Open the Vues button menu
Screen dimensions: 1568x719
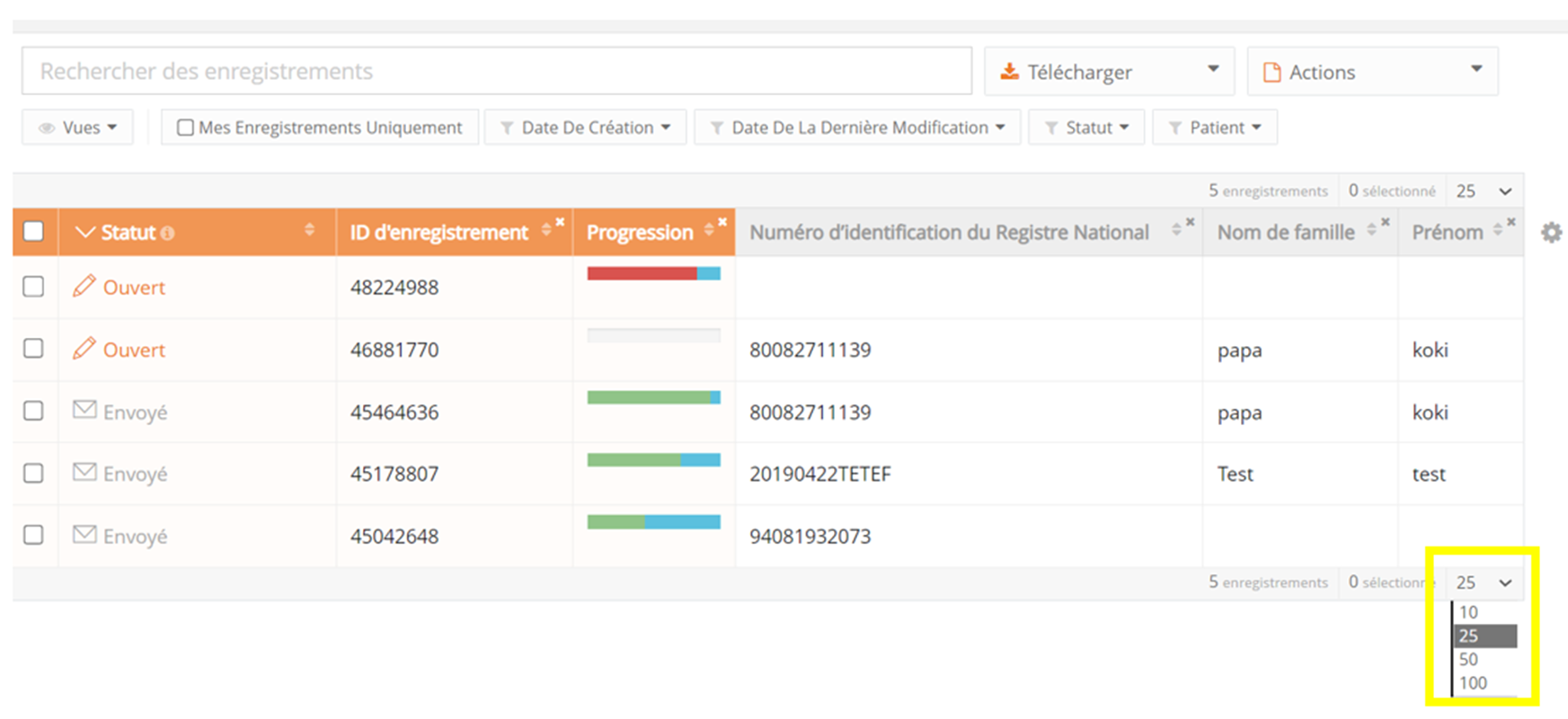pos(77,128)
